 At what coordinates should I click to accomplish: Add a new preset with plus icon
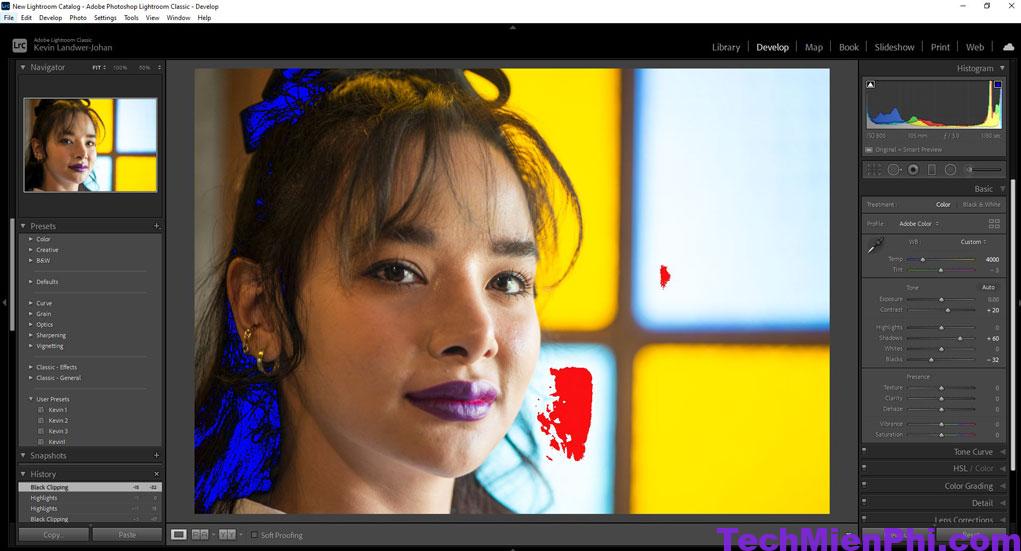156,226
